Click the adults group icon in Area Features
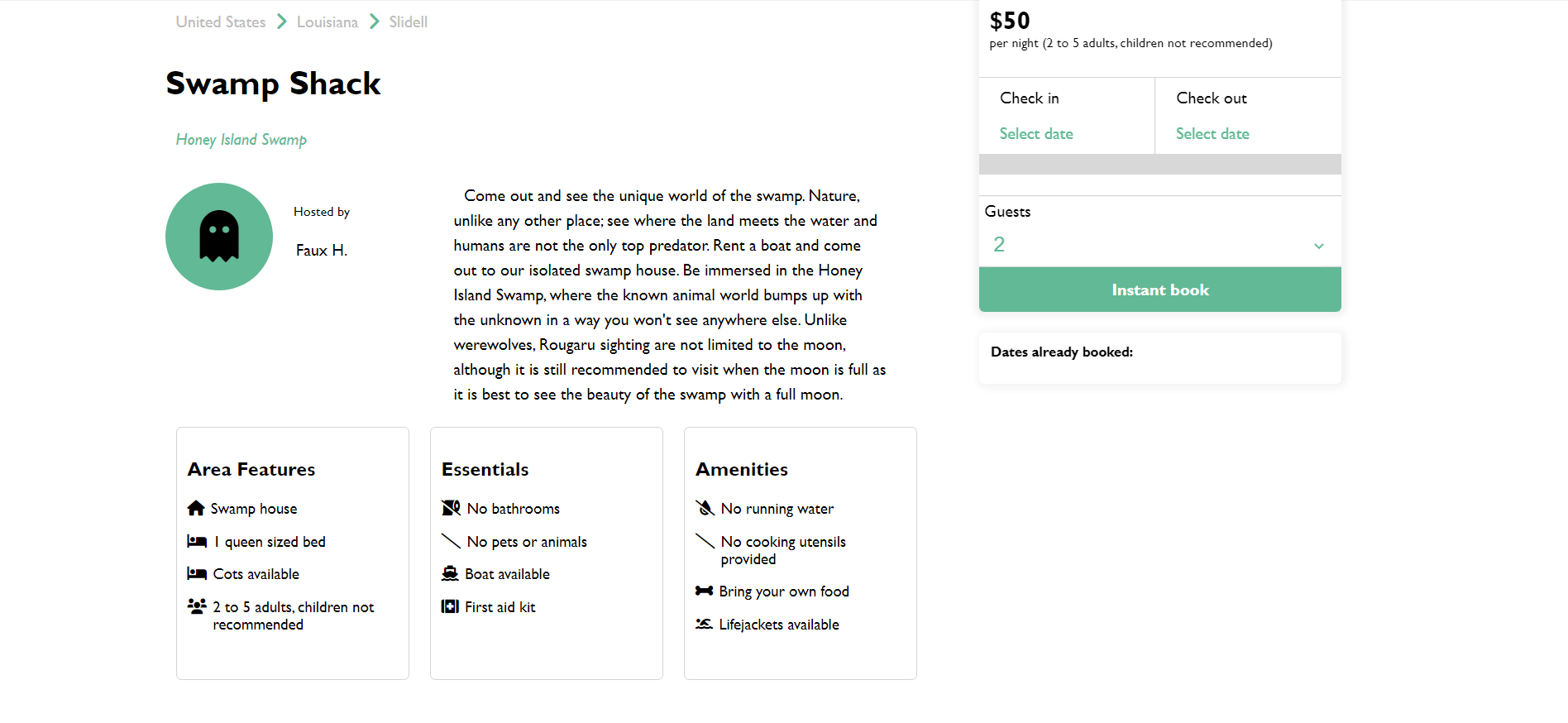The width and height of the screenshot is (1568, 723). pyautogui.click(x=196, y=606)
